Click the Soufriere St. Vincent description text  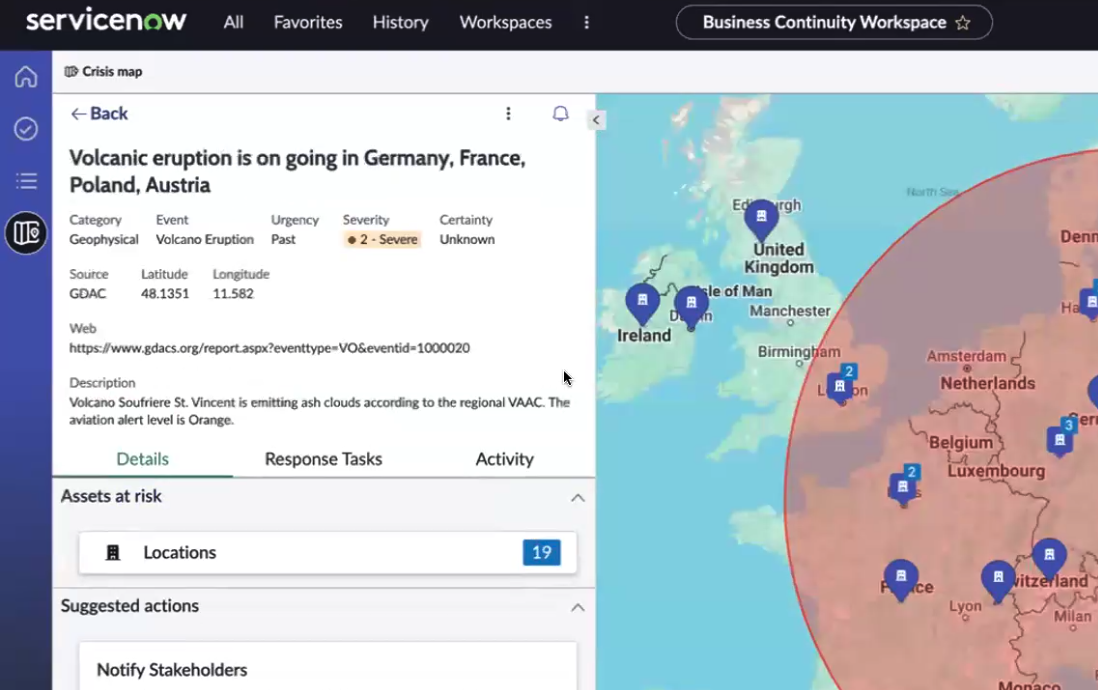319,411
